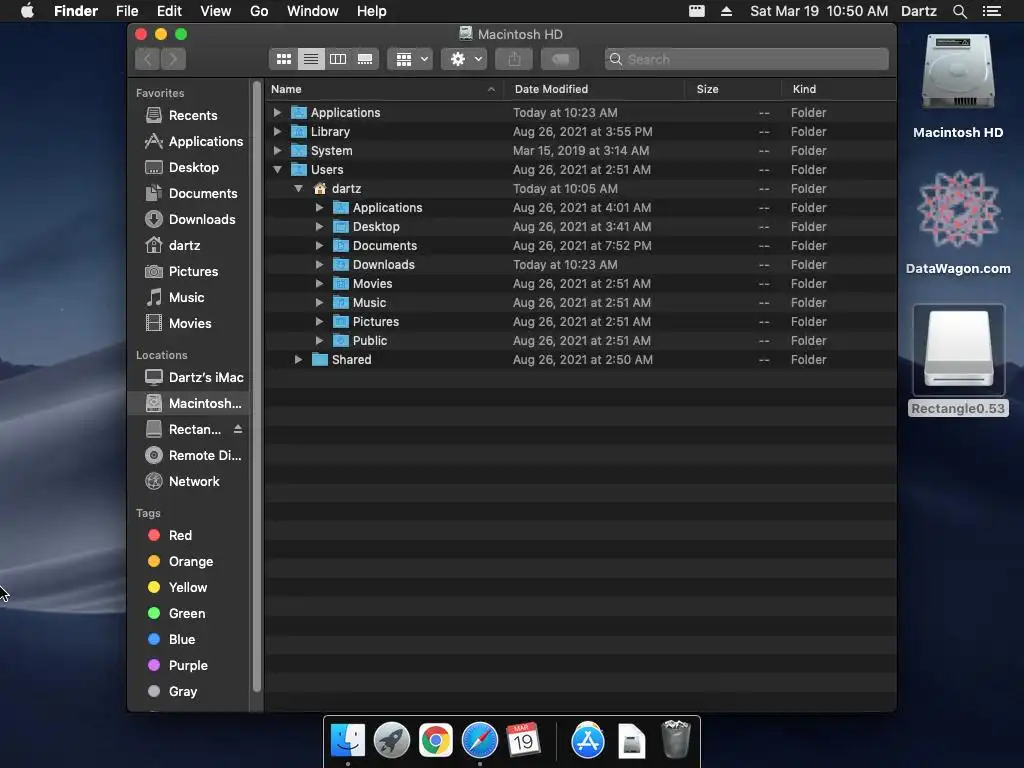Image resolution: width=1024 pixels, height=768 pixels.
Task: Select the Desktop folder under dartz
Action: coord(580,227)
